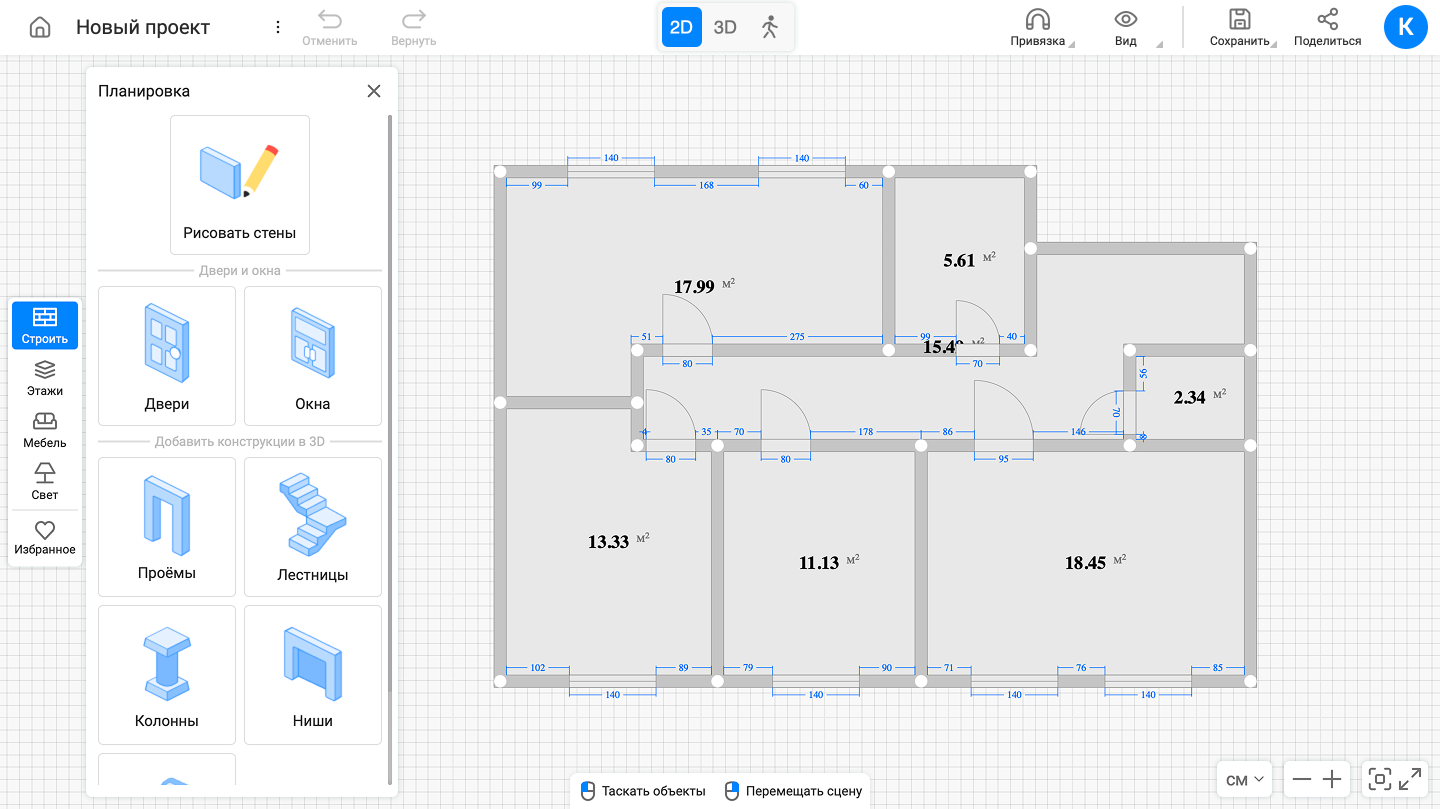The width and height of the screenshot is (1440, 809).
Task: Click the Новый проект project title
Action: pos(143,27)
